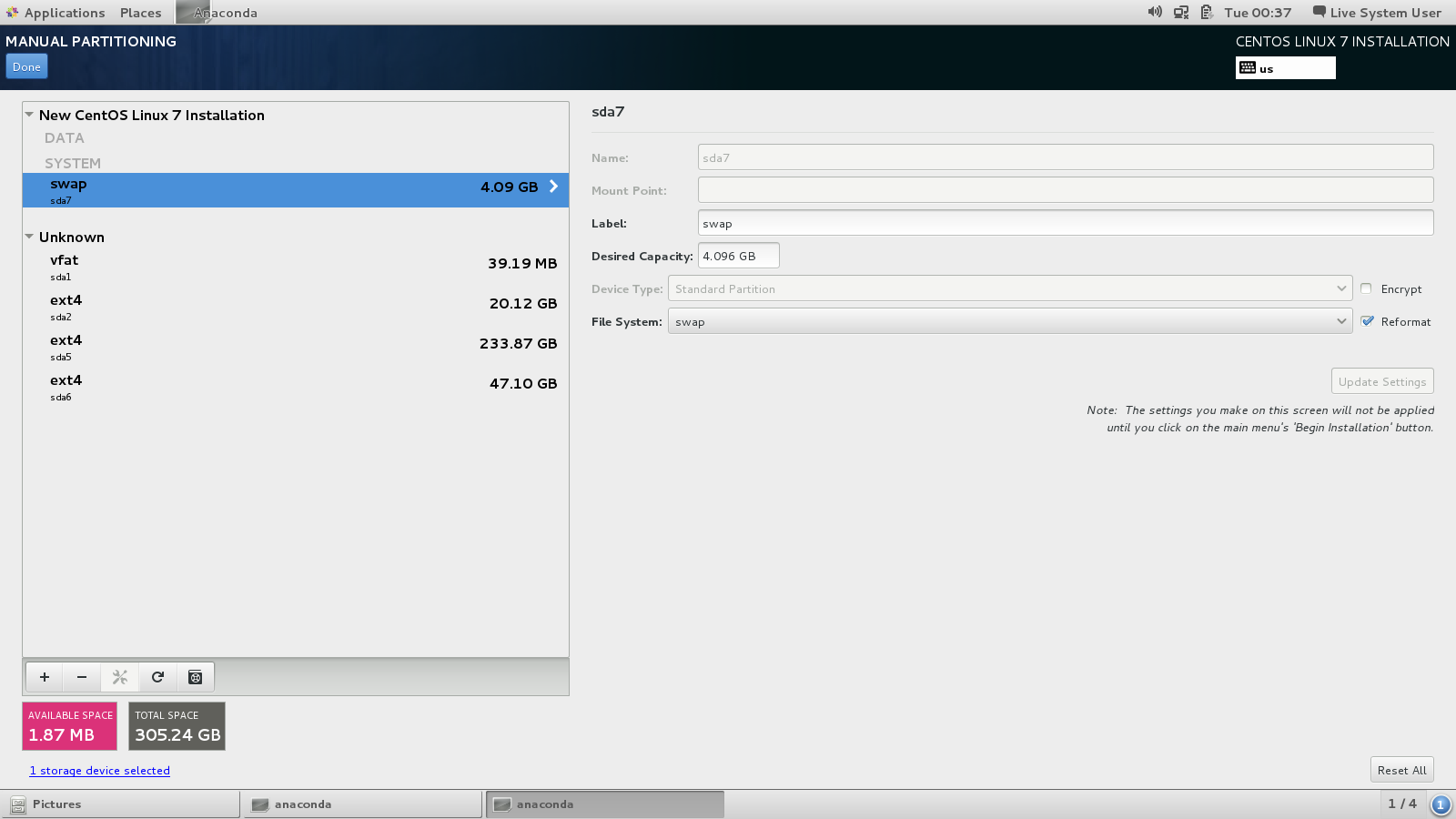Image resolution: width=1456 pixels, height=819 pixels.
Task: Select the ext4 sda6 partition
Action: tap(296, 387)
